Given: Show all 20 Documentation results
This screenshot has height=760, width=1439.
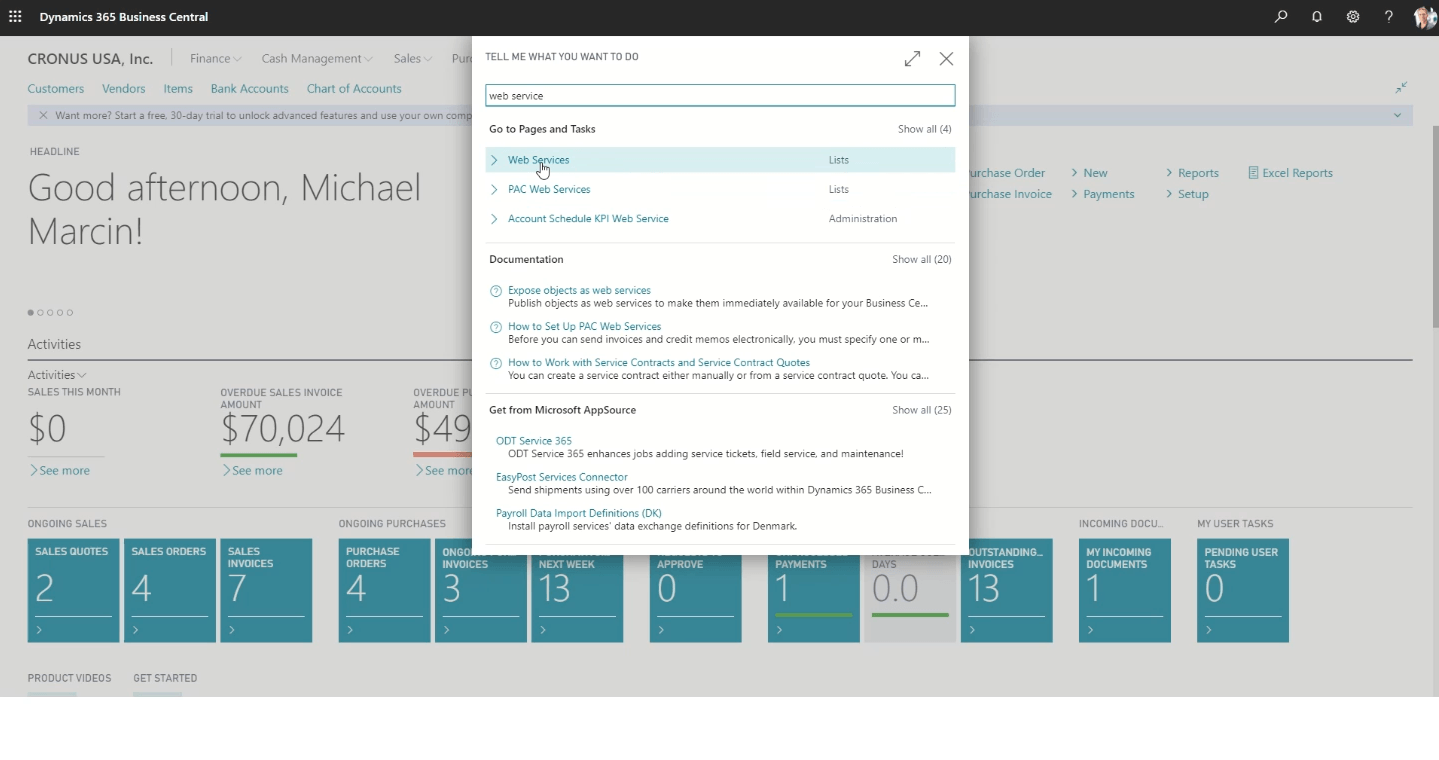Looking at the screenshot, I should 922,260.
